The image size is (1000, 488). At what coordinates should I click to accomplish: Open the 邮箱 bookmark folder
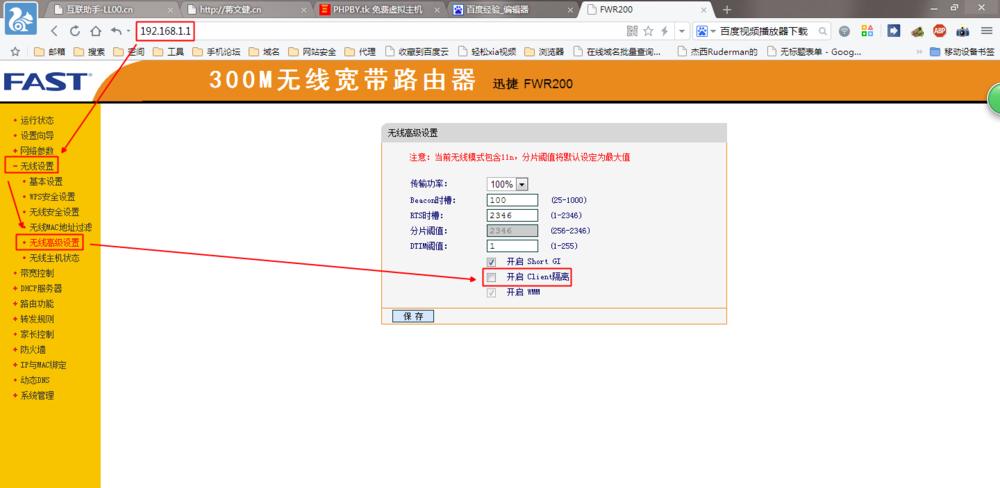tap(48, 52)
